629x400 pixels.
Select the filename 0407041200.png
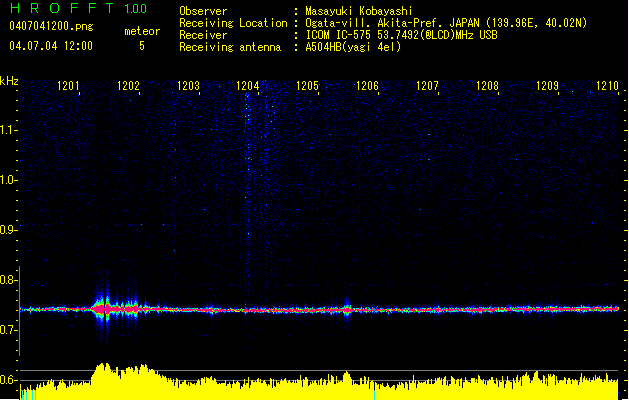(51, 26)
